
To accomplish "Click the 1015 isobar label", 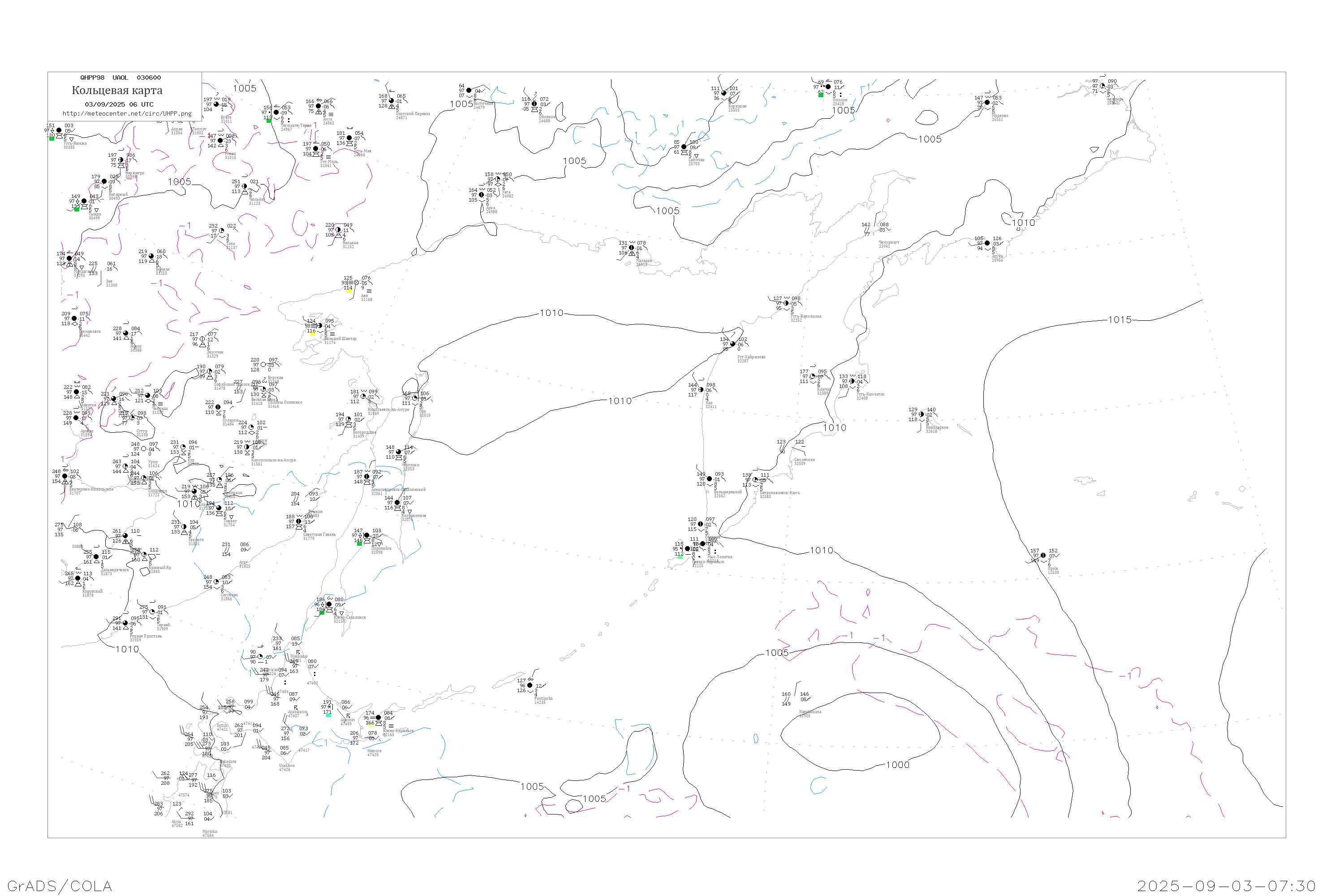I will pos(1120,320).
